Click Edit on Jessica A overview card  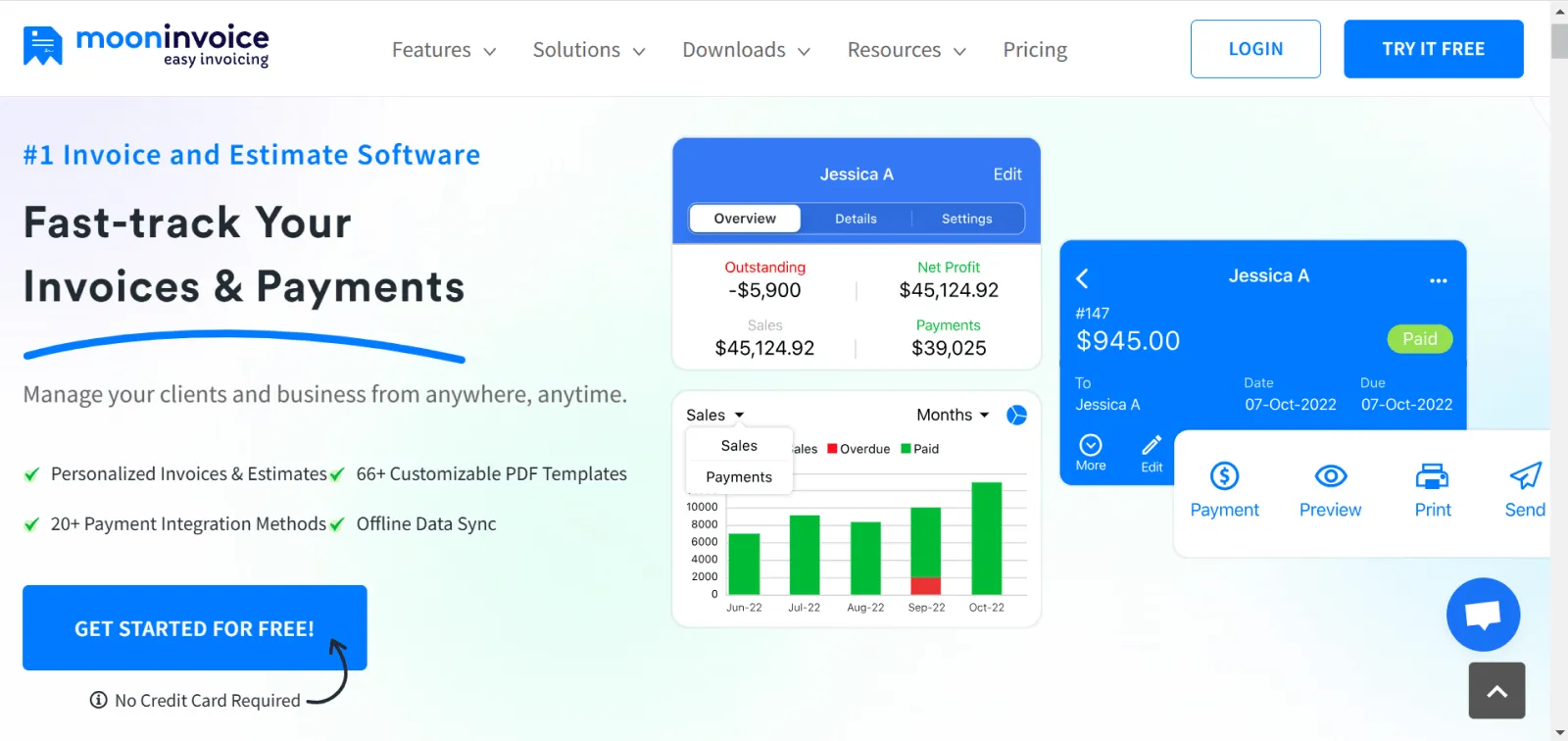(1007, 174)
